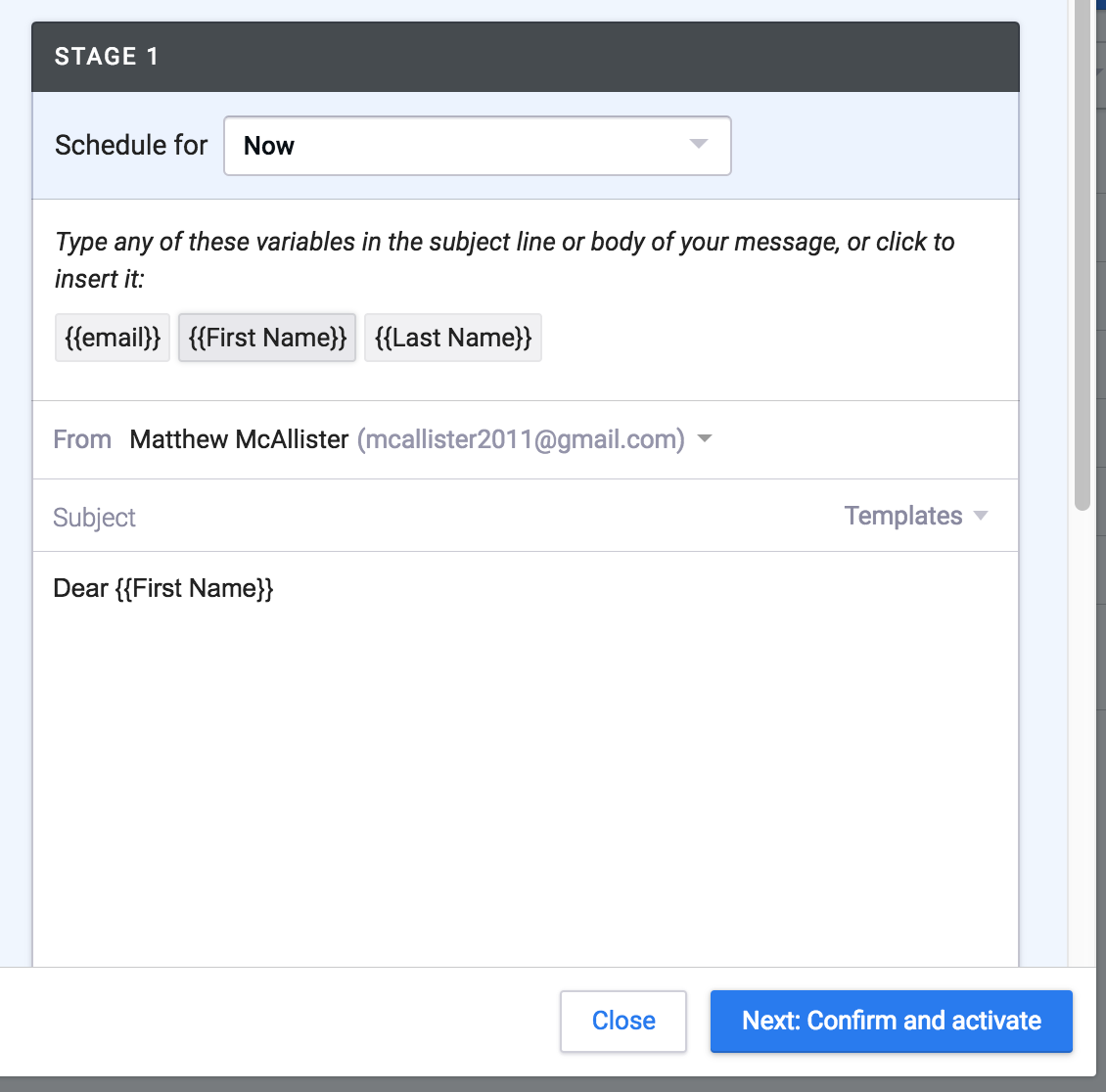Insert the {{email}} variable chip
1106x1092 pixels.
[x=112, y=337]
